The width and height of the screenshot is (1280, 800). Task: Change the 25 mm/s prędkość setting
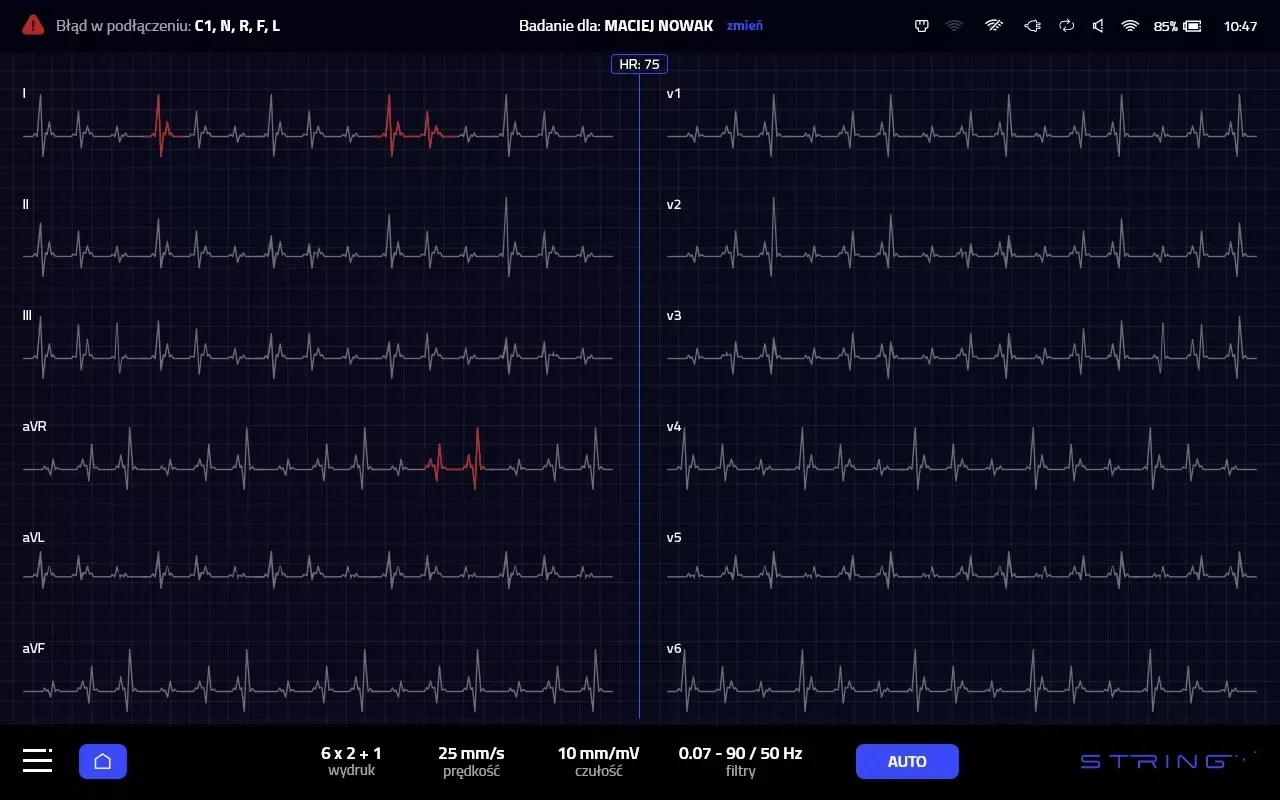471,761
